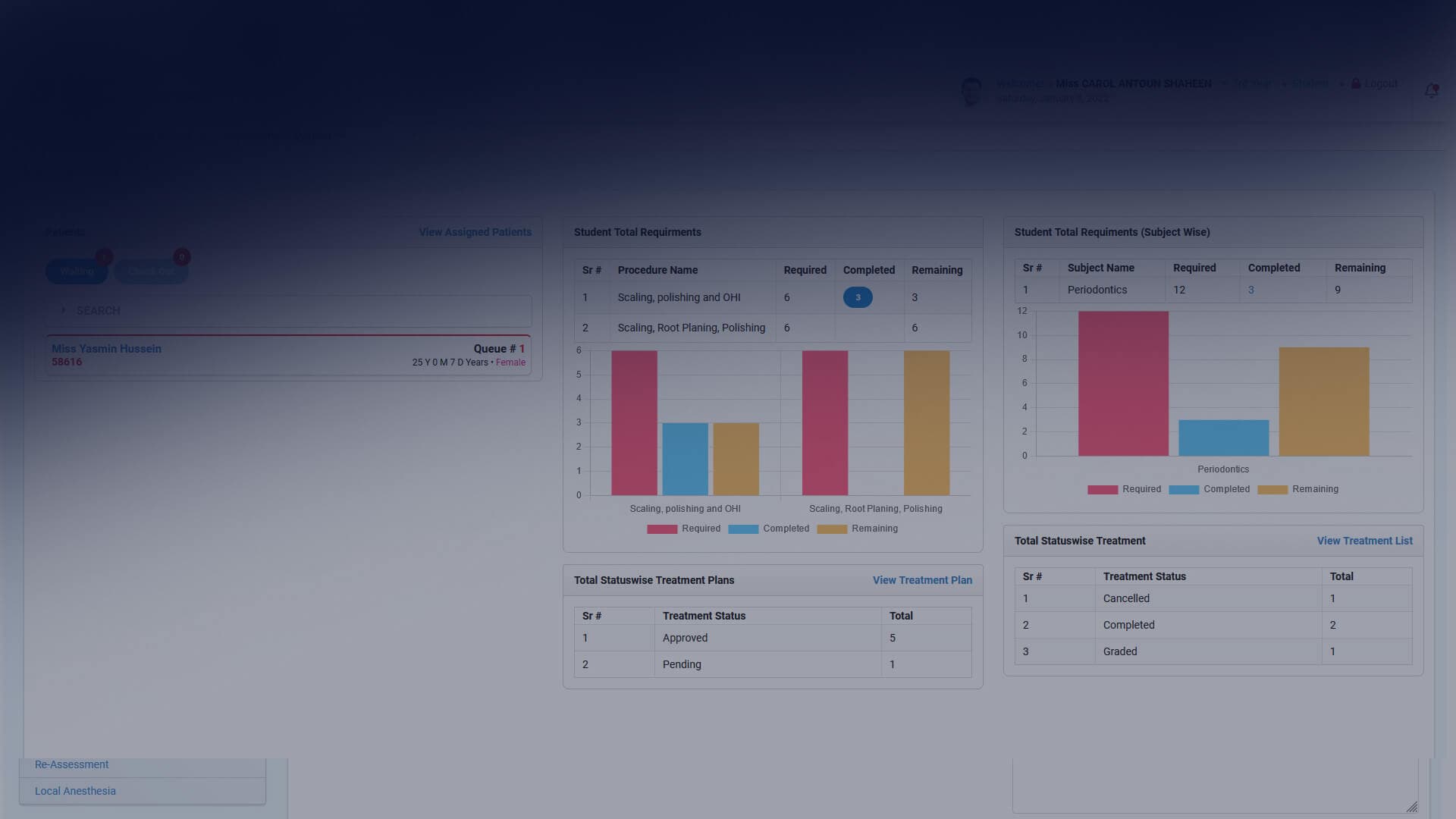Open the View Treatment Plan link
The image size is (1456, 819).
pos(922,580)
